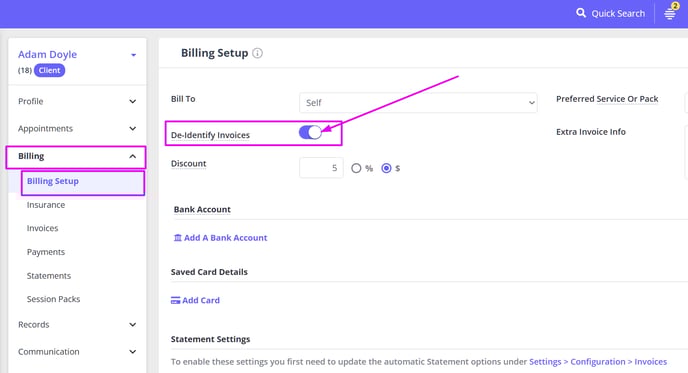Select the dollar discount radio button

click(386, 168)
